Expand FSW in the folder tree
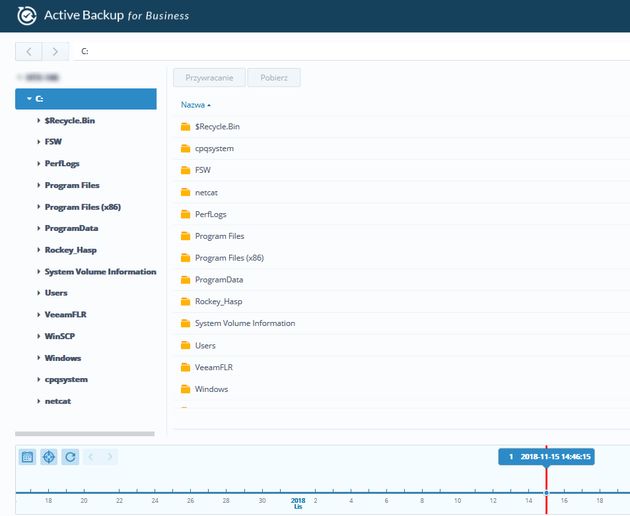The image size is (630, 516). pyautogui.click(x=39, y=141)
